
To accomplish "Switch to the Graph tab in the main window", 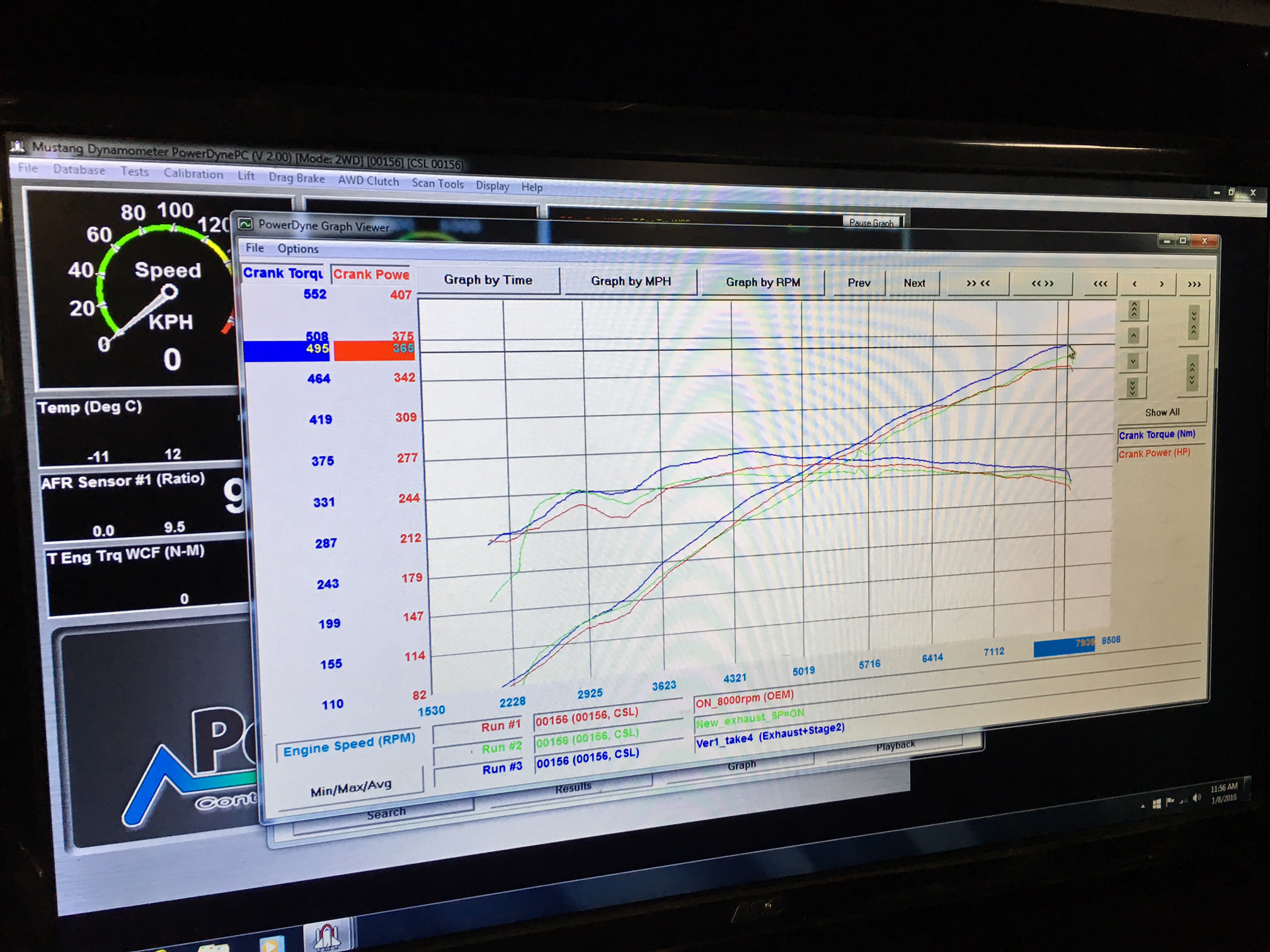I will point(741,765).
